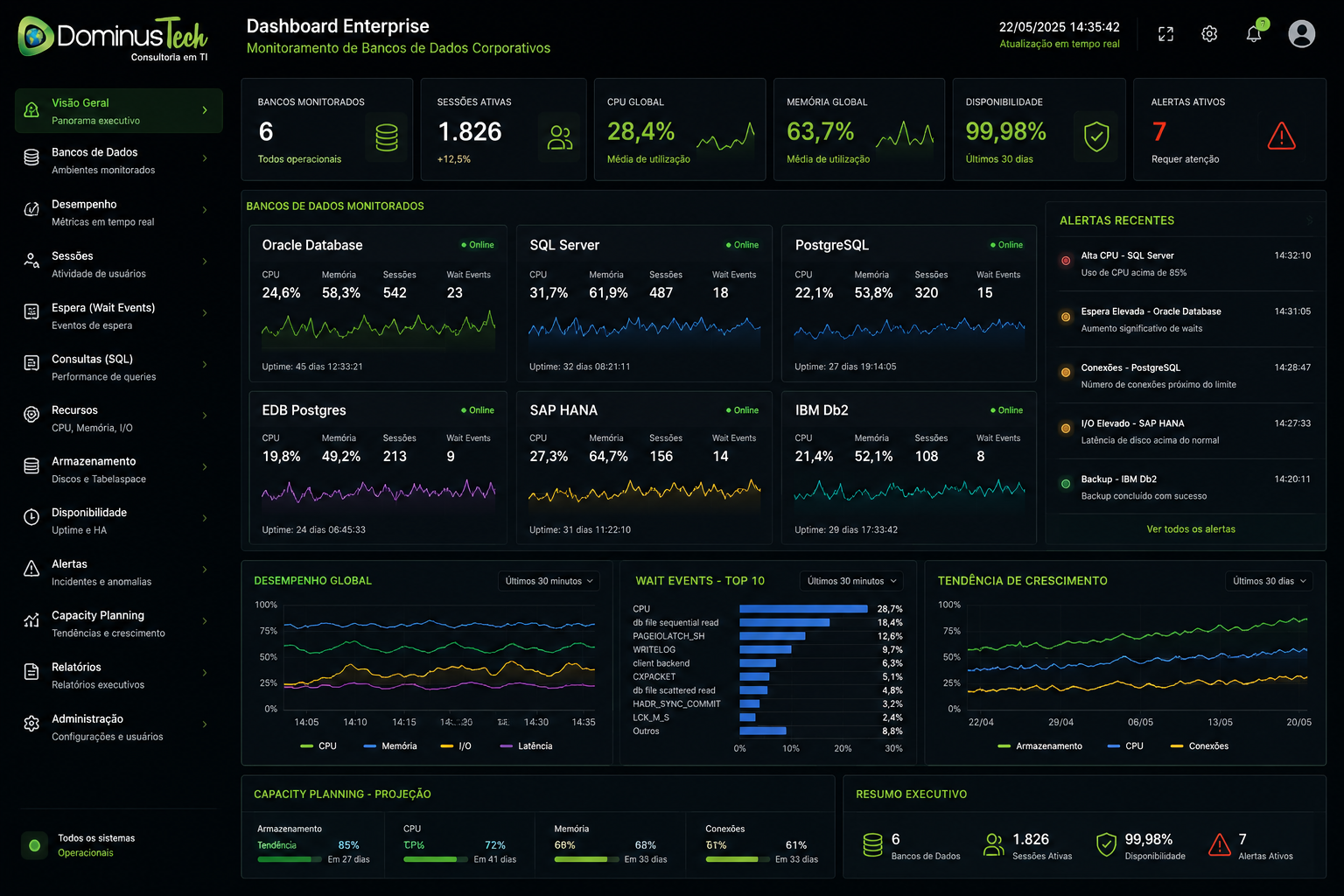The height and width of the screenshot is (896, 1344).
Task: Open Desempenho Global time range dropdown
Action: tap(549, 581)
